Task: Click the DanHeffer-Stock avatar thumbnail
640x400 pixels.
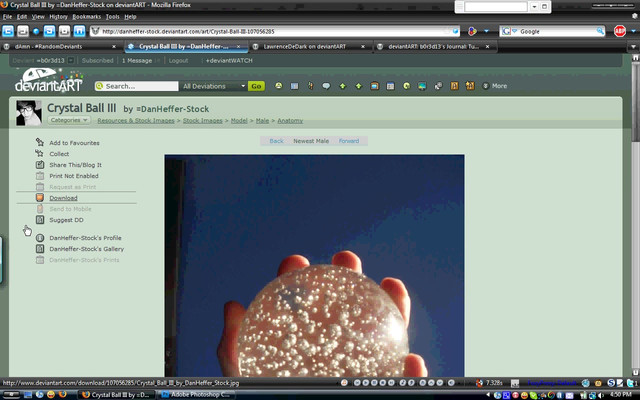Action: pyautogui.click(x=29, y=113)
